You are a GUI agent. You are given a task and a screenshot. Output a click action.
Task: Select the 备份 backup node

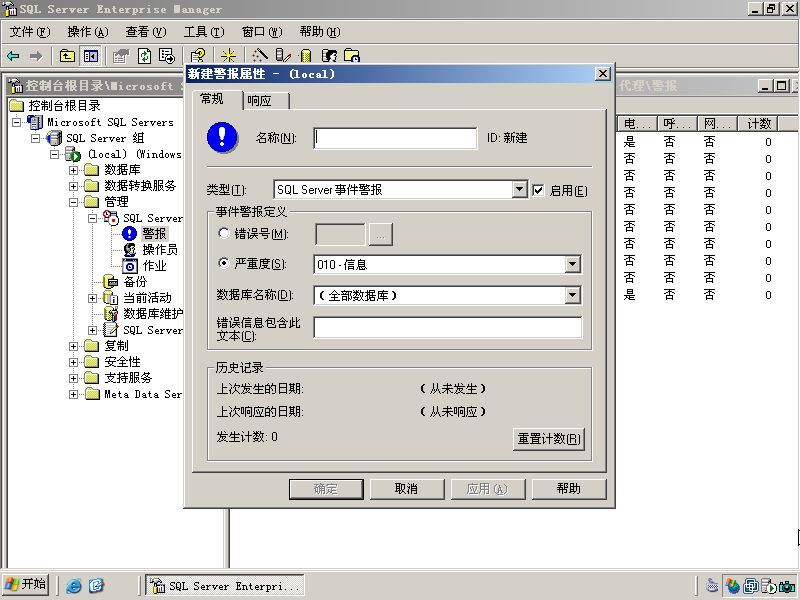click(x=135, y=282)
